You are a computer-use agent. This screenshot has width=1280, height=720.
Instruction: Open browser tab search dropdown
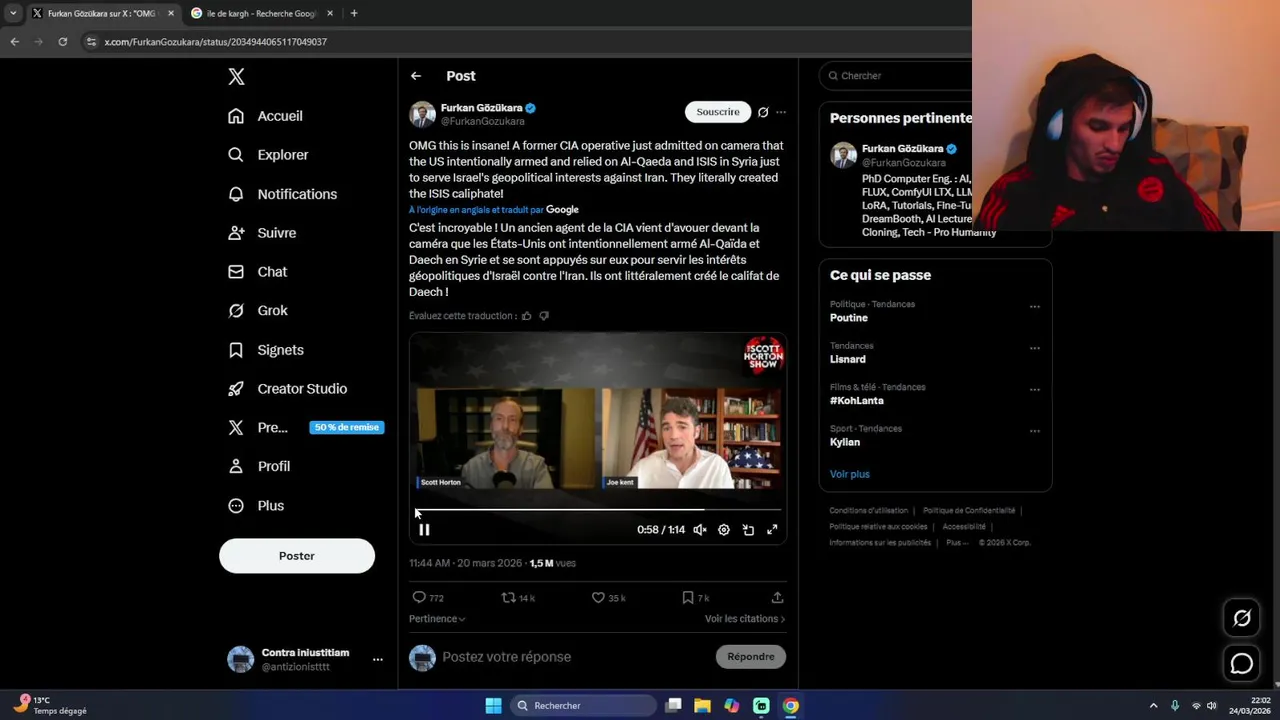click(13, 13)
